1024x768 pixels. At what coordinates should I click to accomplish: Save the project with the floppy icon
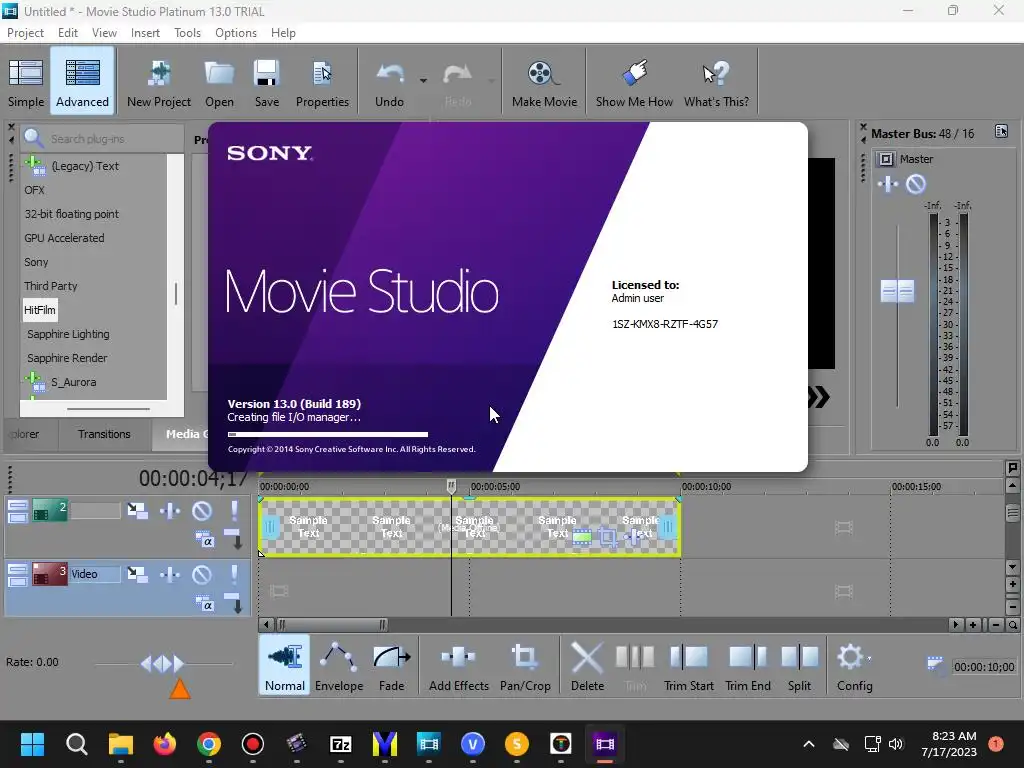[266, 82]
